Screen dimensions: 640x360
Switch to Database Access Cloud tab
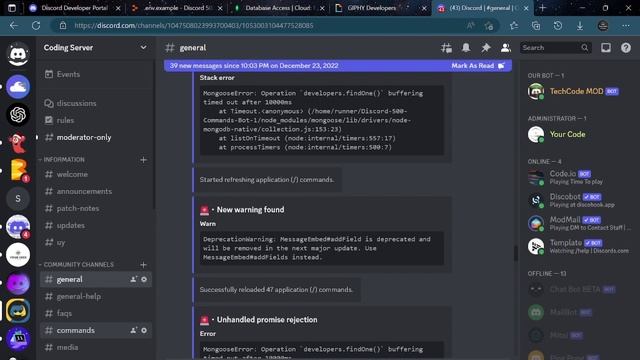click(278, 8)
